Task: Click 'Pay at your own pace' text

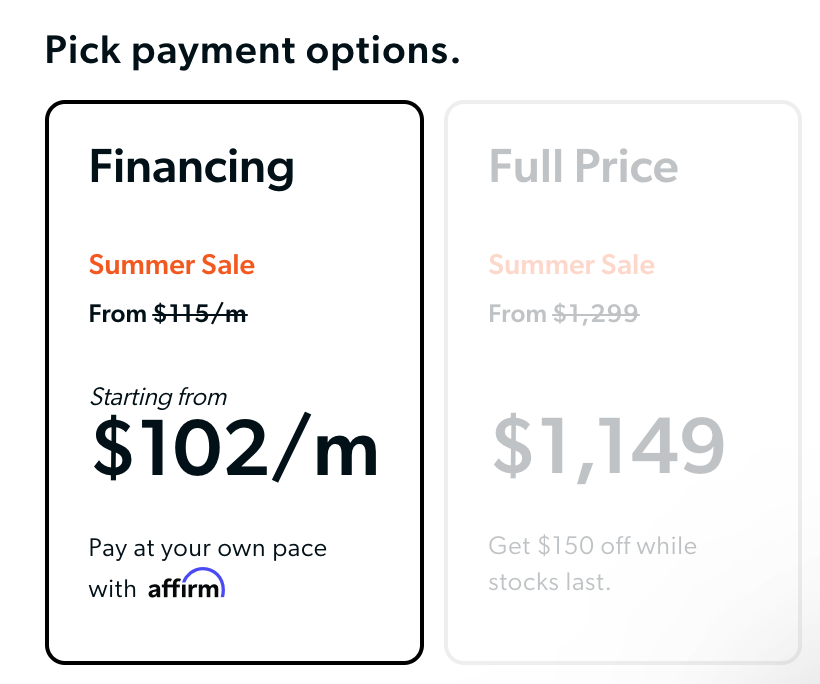Action: pos(208,548)
